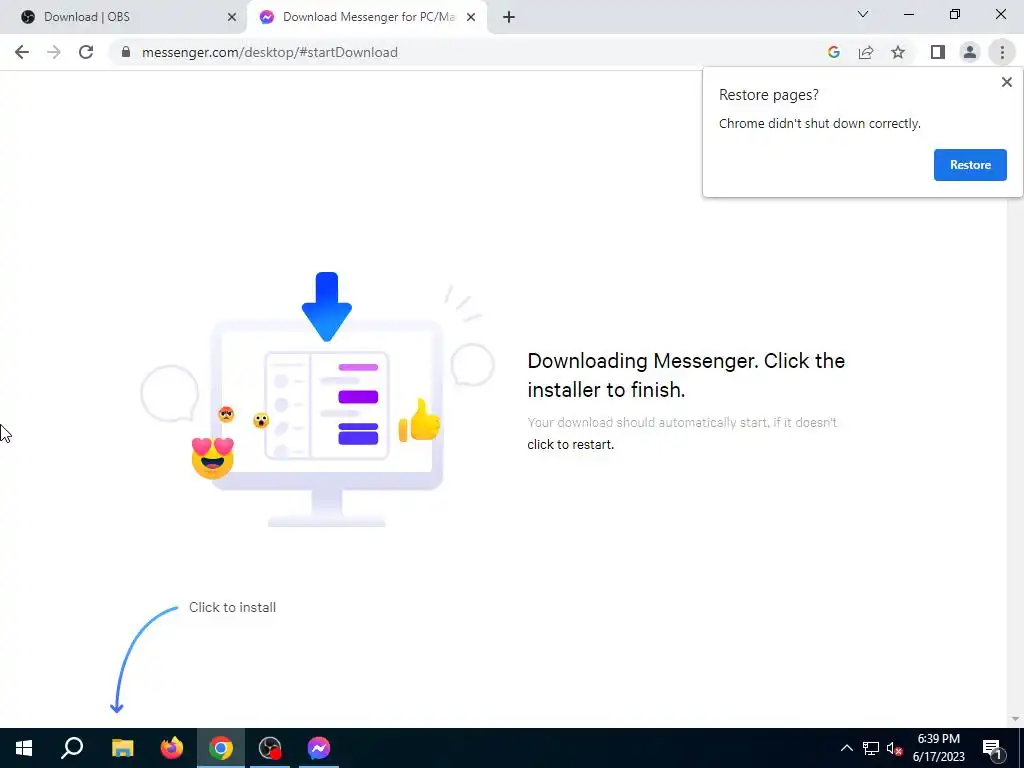This screenshot has height=768, width=1024.
Task: Open Chrome three-dot menu
Action: 1002,52
